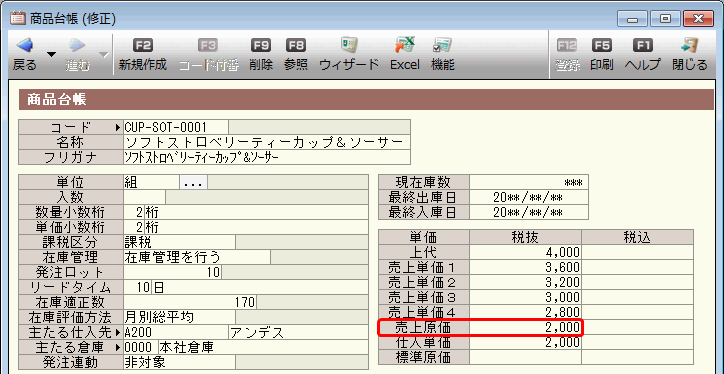
Task: Expand the 主たる倉庫 lookup arrow
Action: (119, 347)
